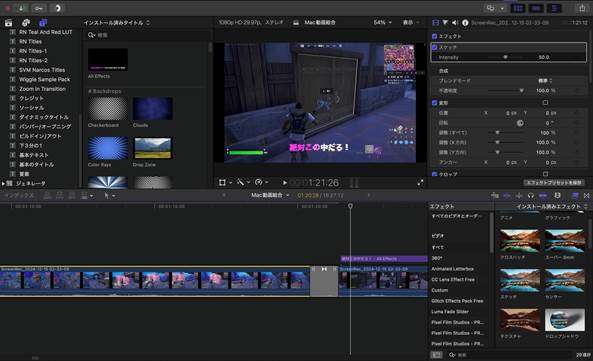
Task: Open the Color inspector triangle icon
Action: (x=445, y=23)
